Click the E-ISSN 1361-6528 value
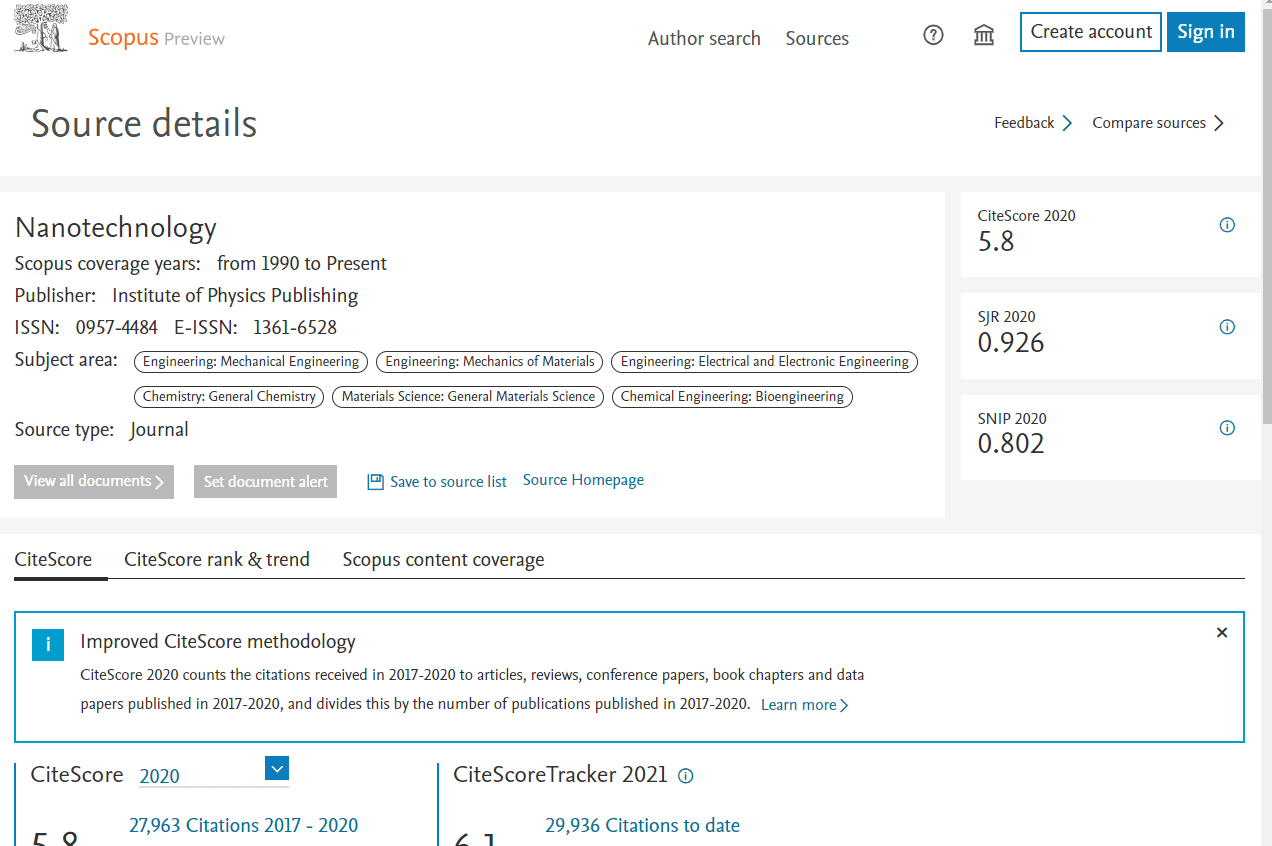This screenshot has width=1272, height=846. tap(295, 328)
